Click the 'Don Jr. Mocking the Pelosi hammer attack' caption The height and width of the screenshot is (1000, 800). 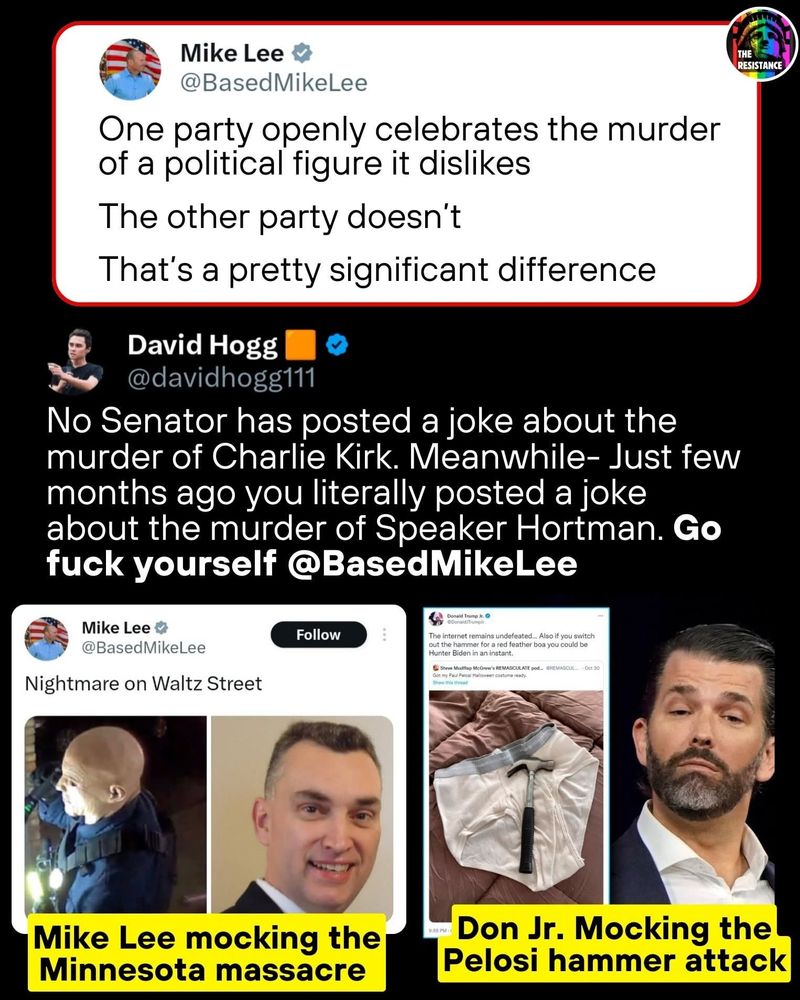614,944
